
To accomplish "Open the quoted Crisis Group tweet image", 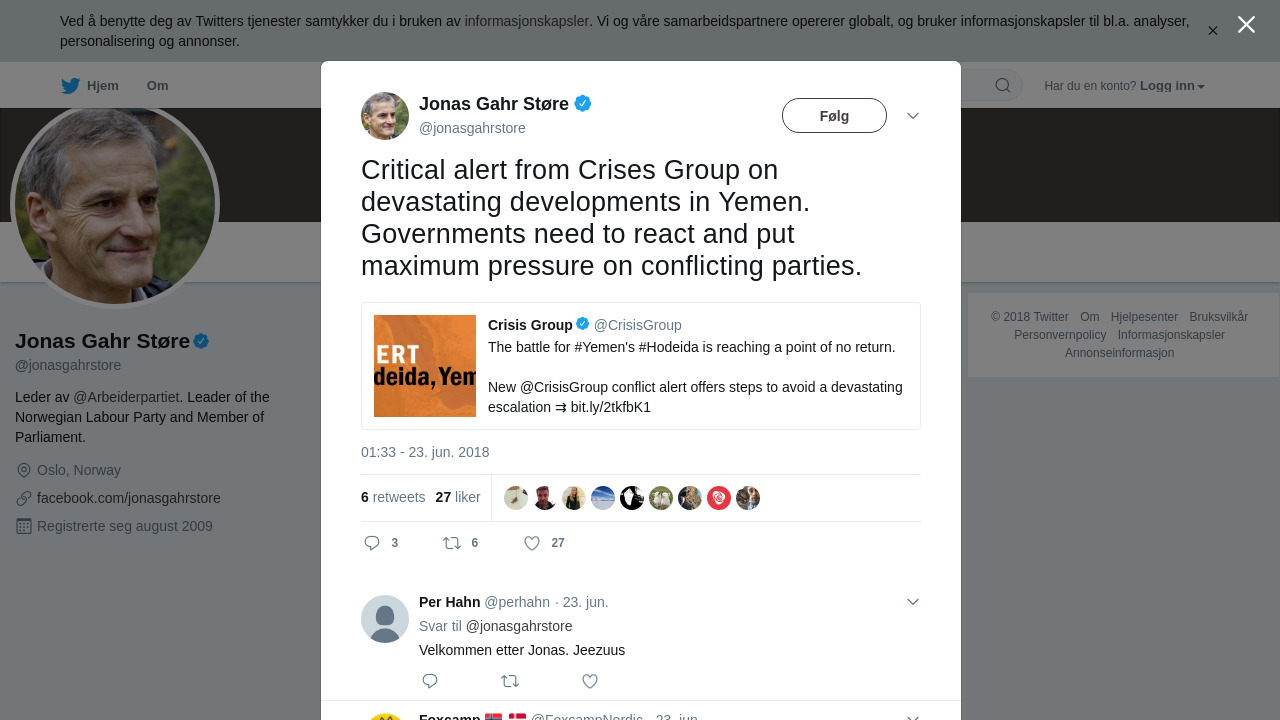I will coord(425,366).
